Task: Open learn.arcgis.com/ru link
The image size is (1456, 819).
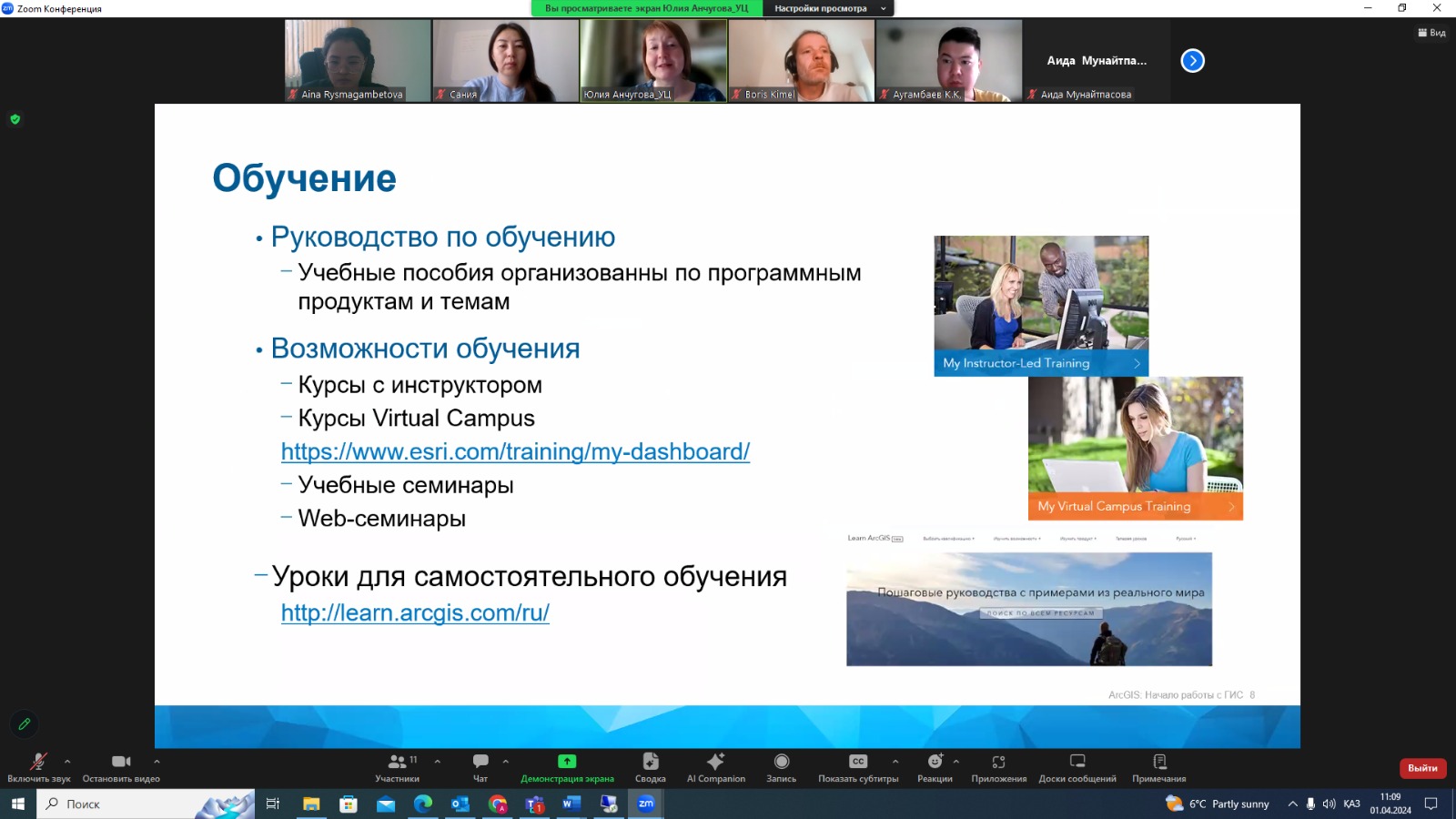Action: coord(415,612)
